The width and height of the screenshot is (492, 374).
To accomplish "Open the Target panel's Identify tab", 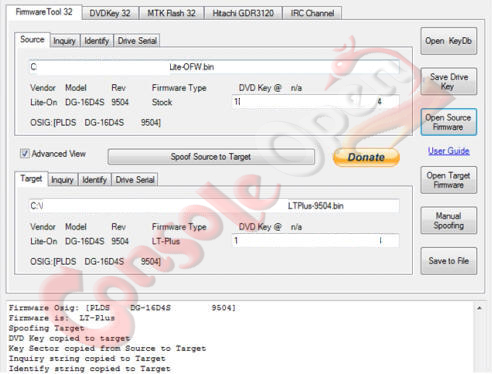I will coord(95,180).
